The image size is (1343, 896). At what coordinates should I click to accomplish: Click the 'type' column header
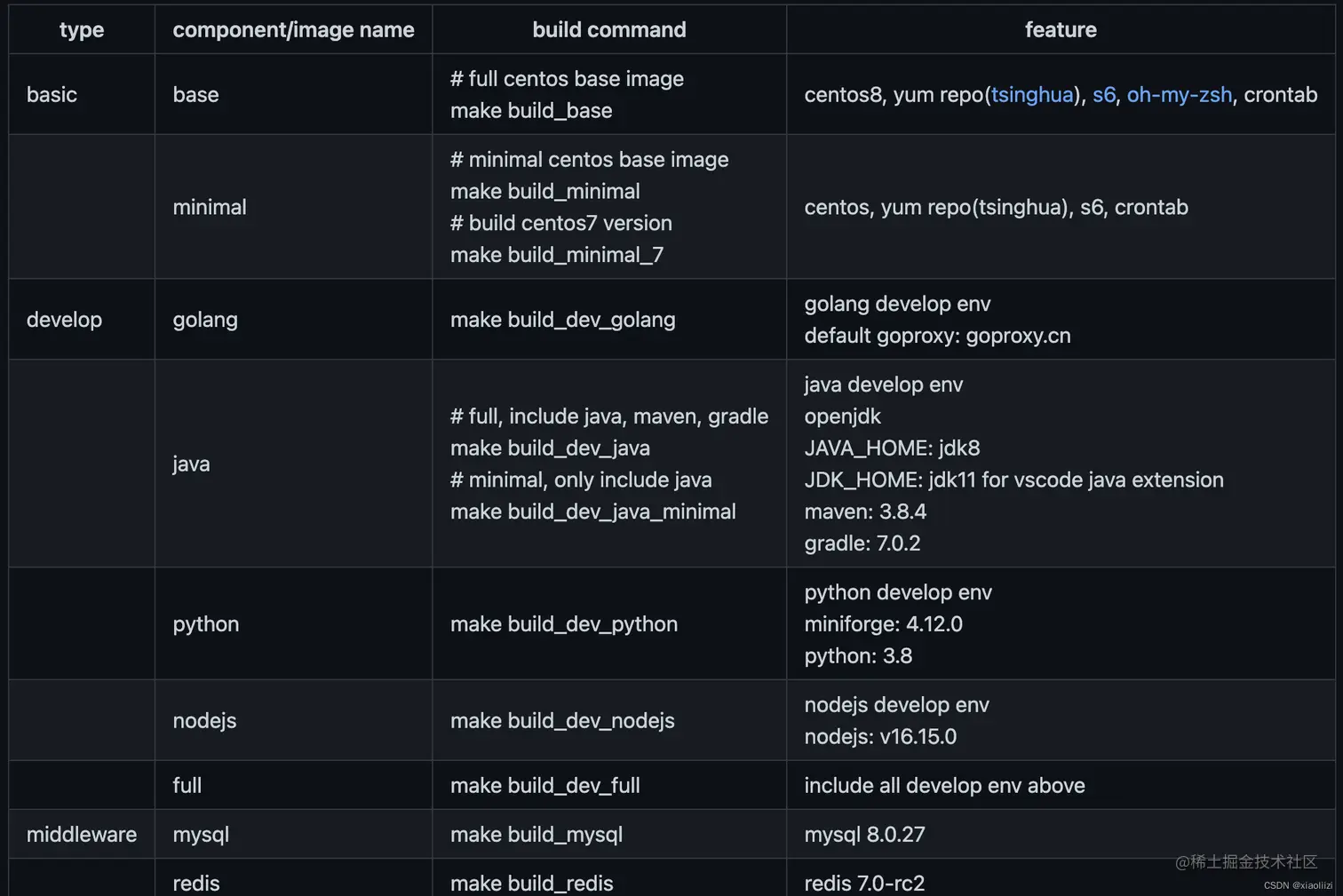click(x=82, y=29)
